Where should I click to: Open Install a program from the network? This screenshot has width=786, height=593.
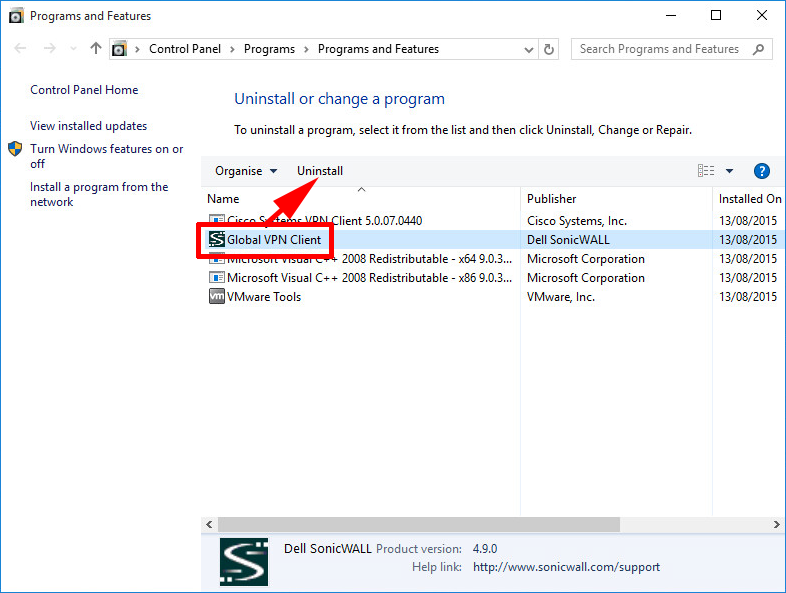99,194
